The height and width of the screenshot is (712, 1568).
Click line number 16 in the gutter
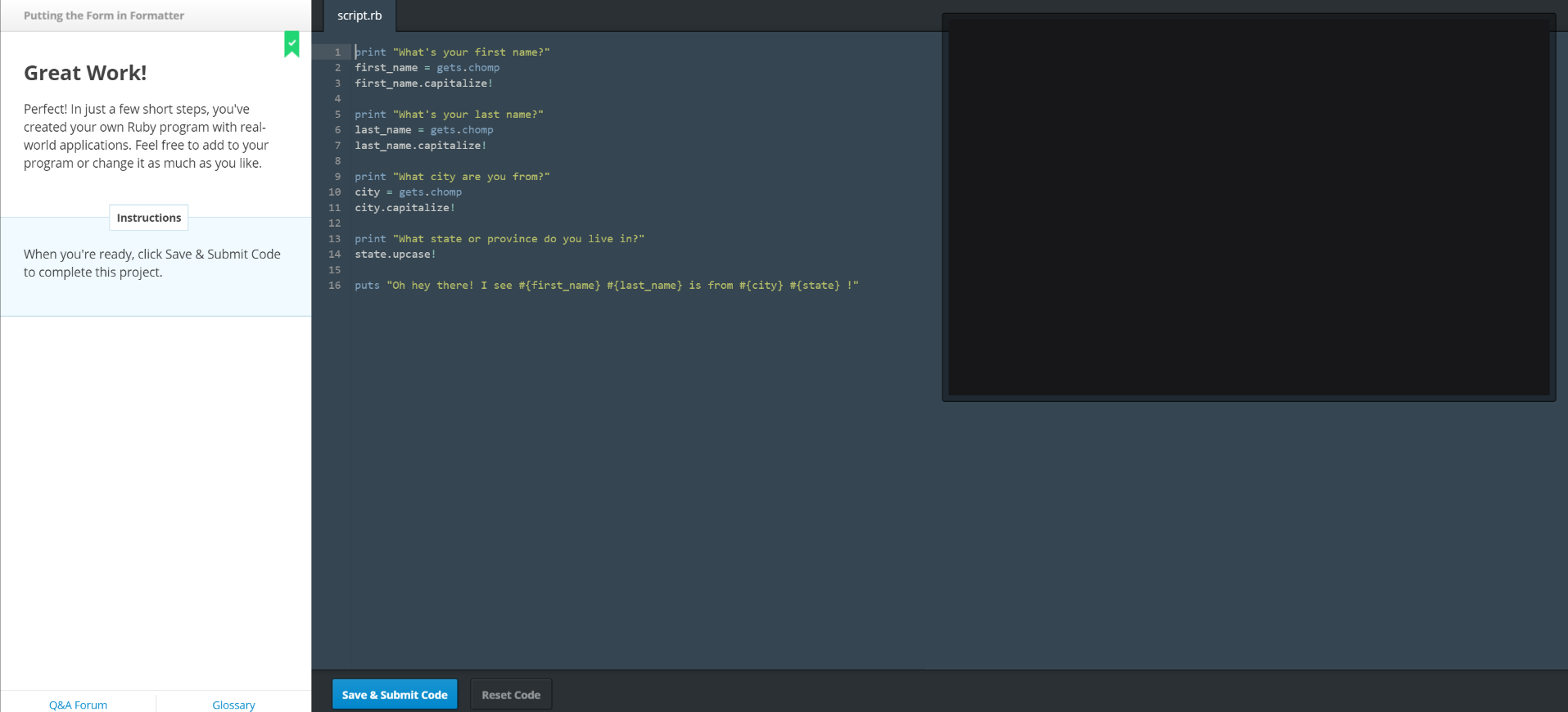(335, 286)
